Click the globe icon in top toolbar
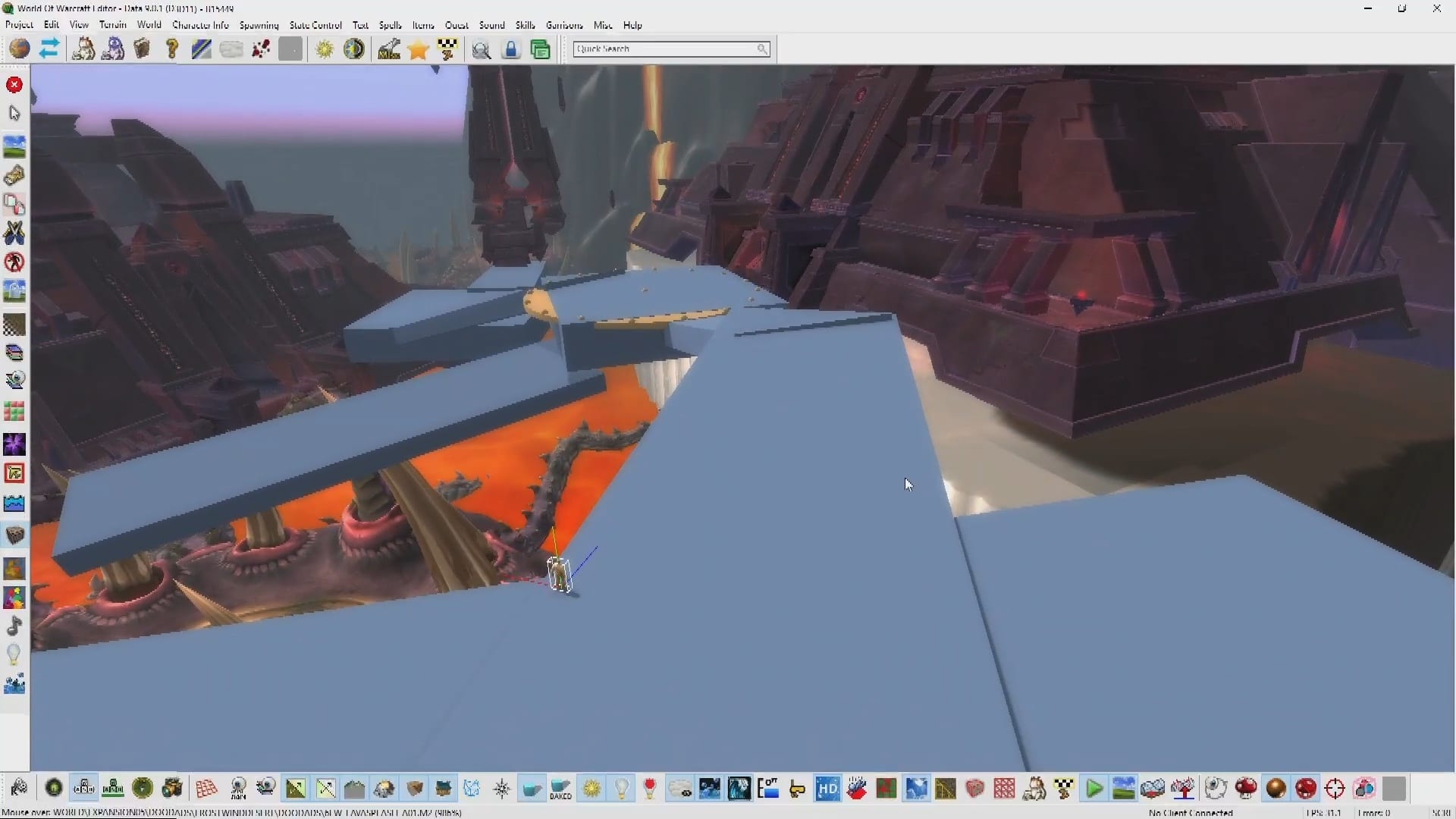 click(20, 49)
